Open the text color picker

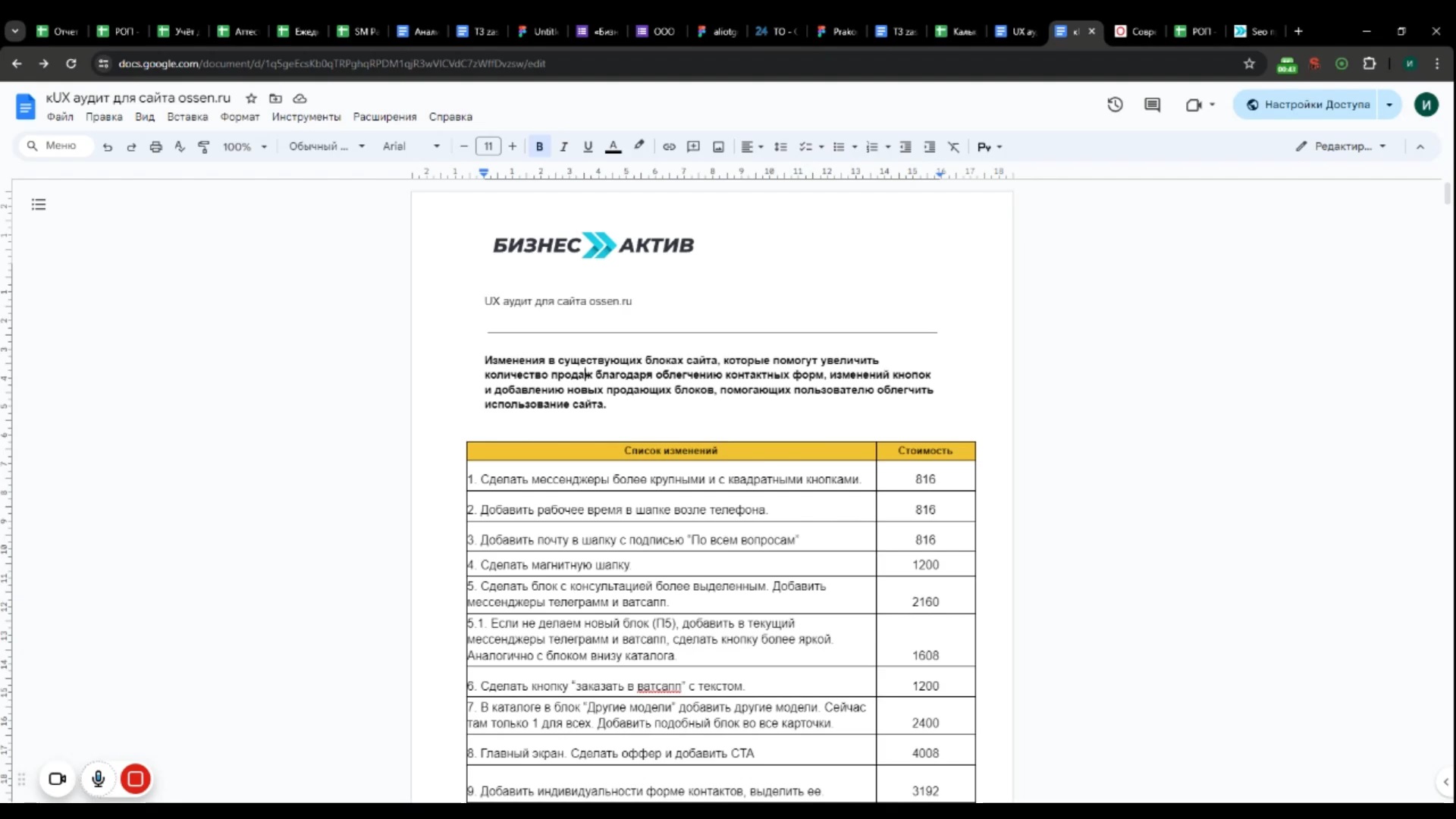pyautogui.click(x=613, y=147)
